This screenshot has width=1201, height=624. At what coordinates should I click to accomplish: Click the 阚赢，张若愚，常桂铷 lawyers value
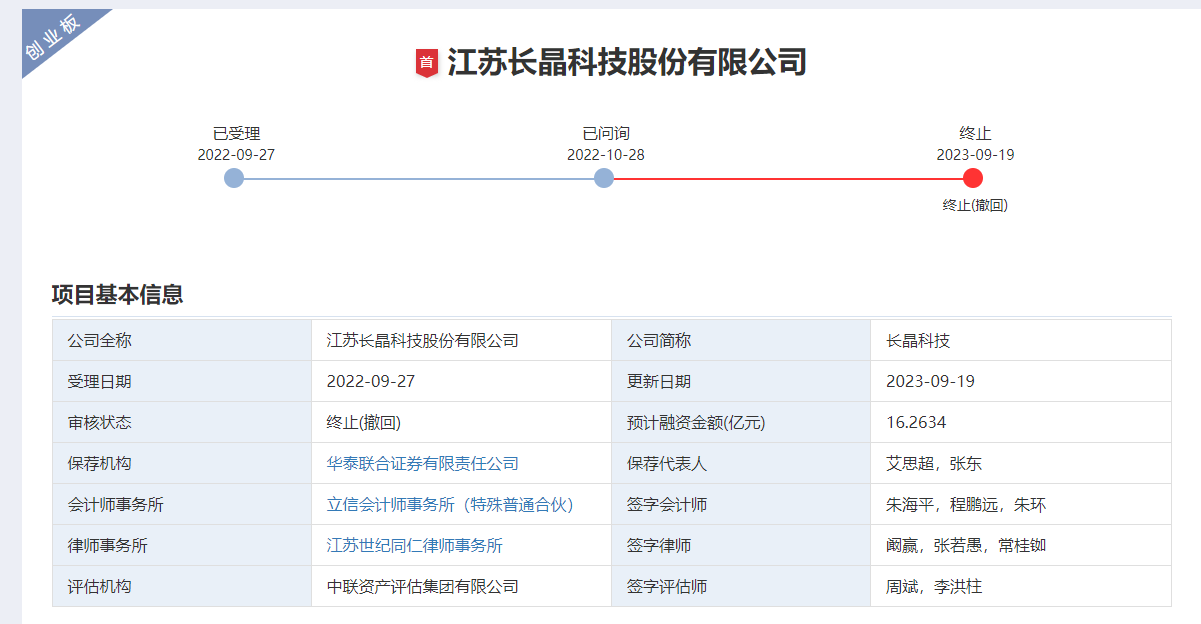(x=966, y=545)
